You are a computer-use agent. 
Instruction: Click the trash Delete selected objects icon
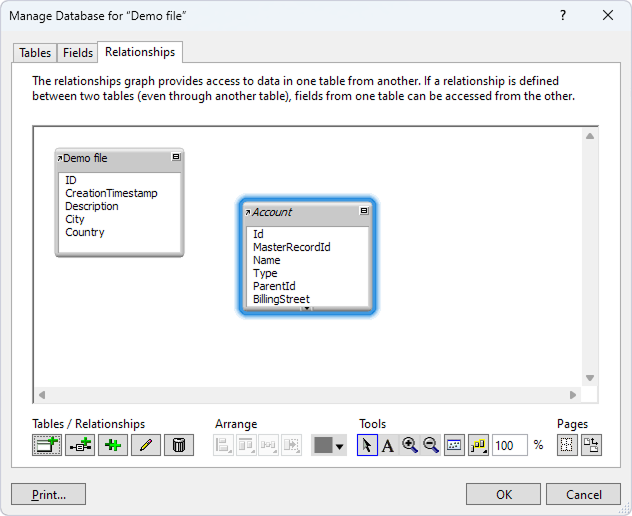pyautogui.click(x=179, y=445)
